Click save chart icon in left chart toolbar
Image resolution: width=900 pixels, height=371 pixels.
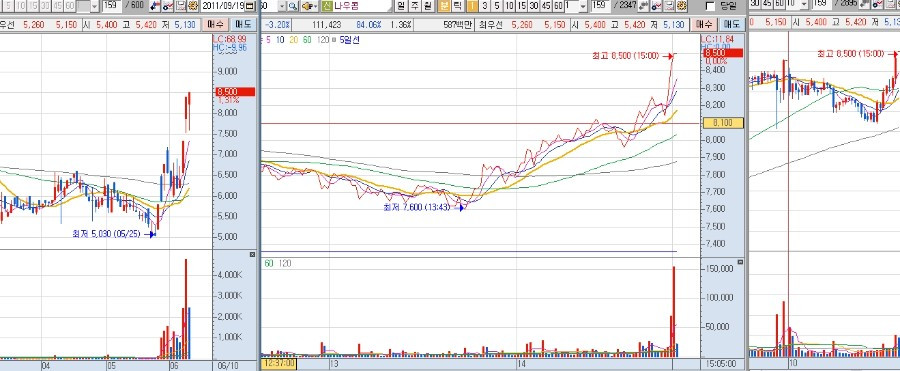[181, 6]
